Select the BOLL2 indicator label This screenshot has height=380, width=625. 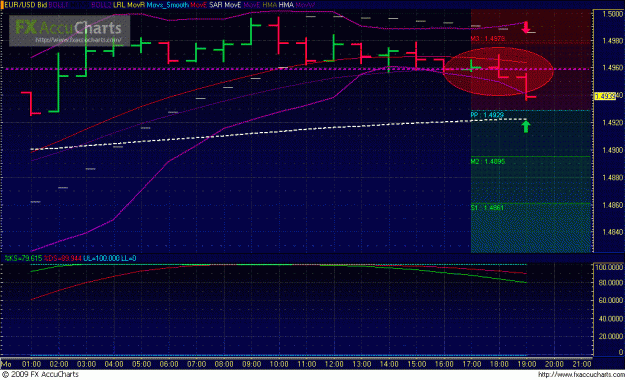click(x=101, y=5)
